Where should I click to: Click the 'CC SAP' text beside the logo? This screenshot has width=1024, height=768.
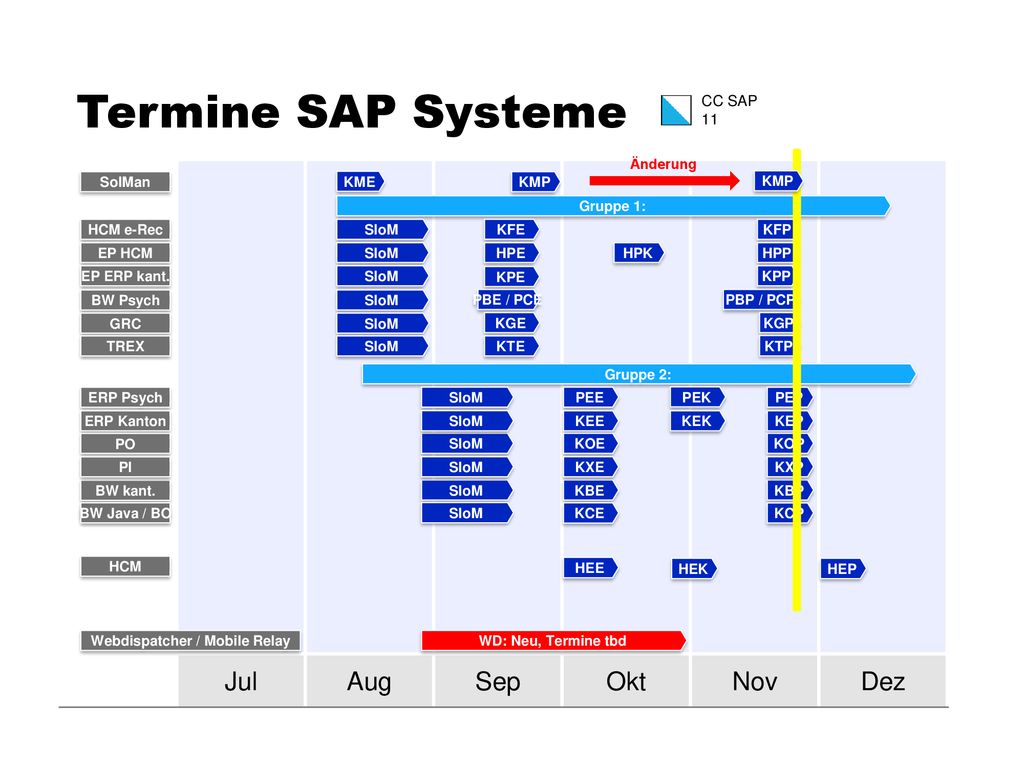click(x=729, y=101)
